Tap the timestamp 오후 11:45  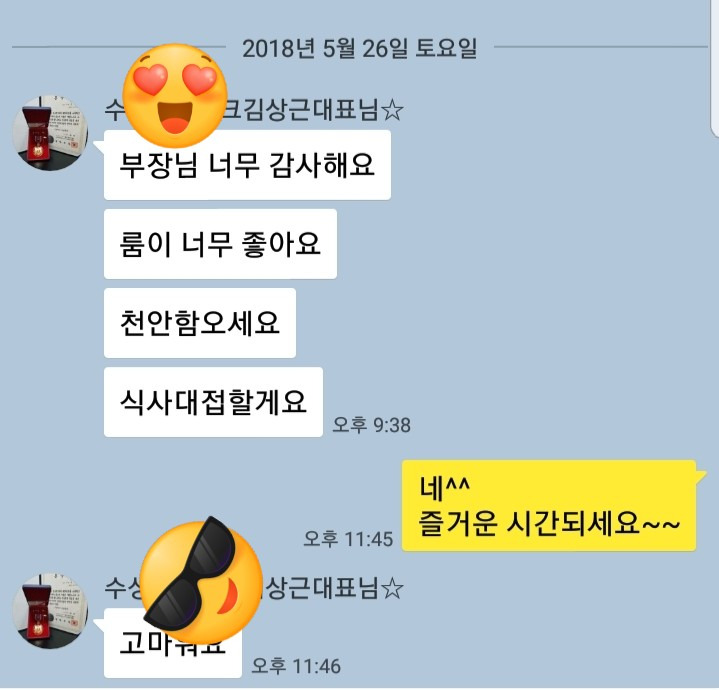coord(348,539)
